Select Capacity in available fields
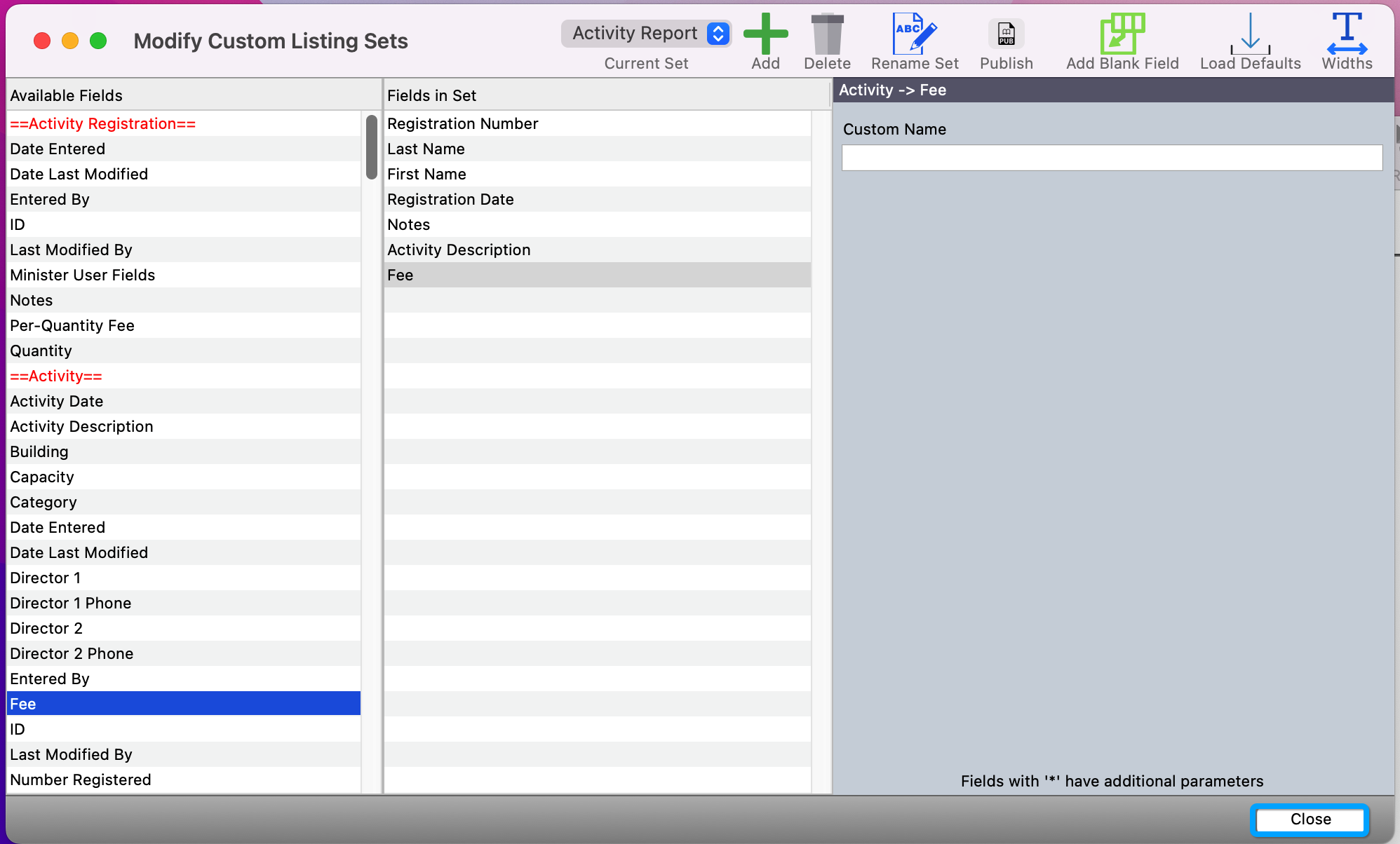Viewport: 1400px width, 844px height. point(42,477)
